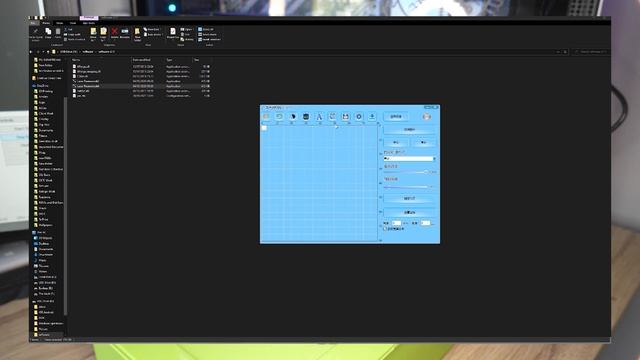Open the gear settings in laser app
640x360 pixels.
pyautogui.click(x=359, y=117)
